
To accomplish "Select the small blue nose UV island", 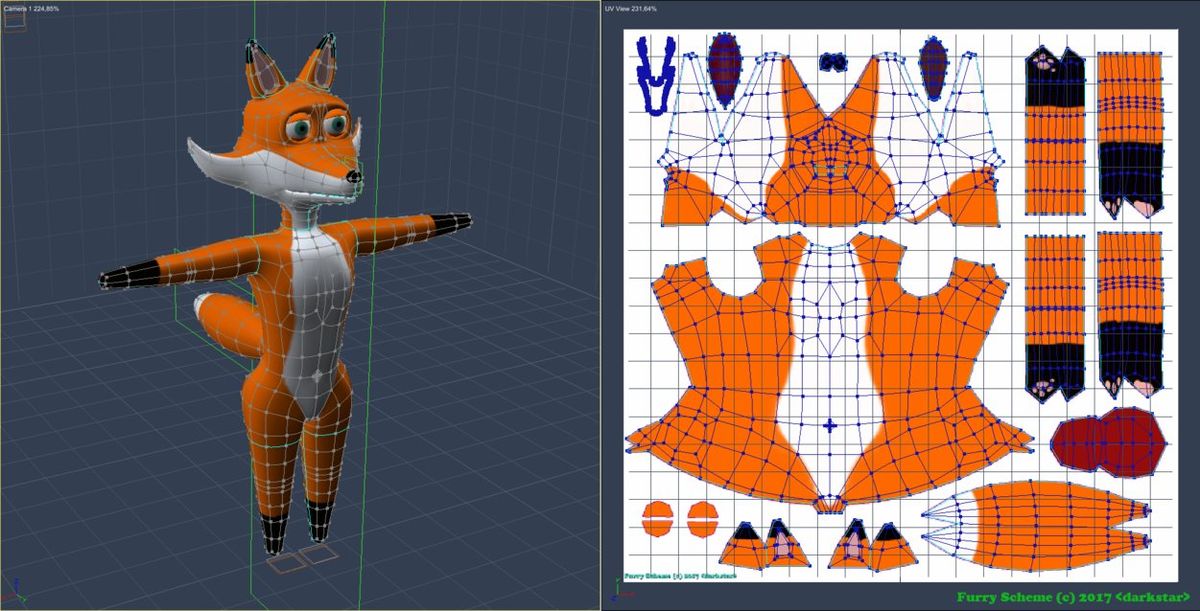I will click(x=832, y=62).
